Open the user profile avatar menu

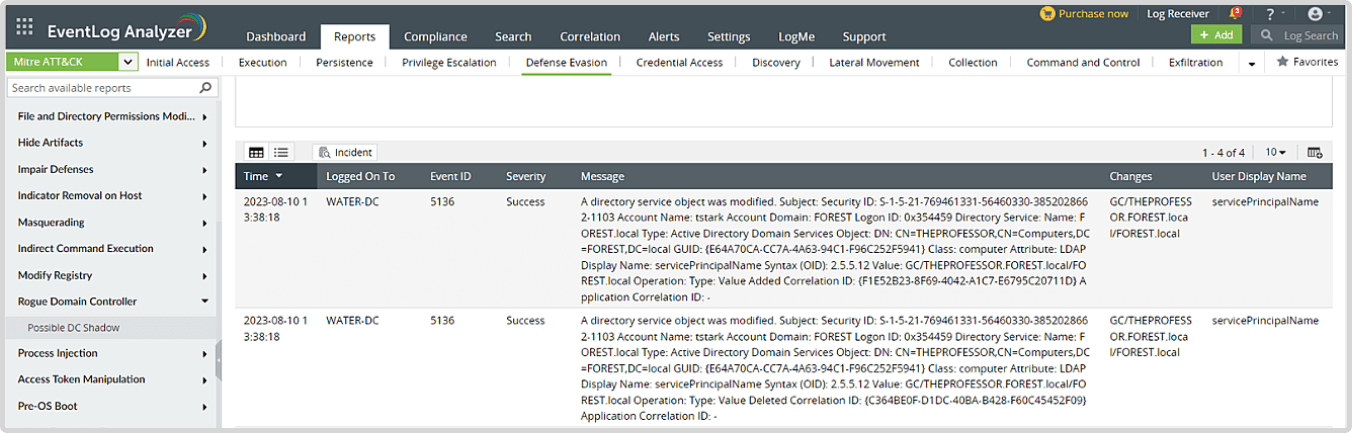(x=1314, y=14)
